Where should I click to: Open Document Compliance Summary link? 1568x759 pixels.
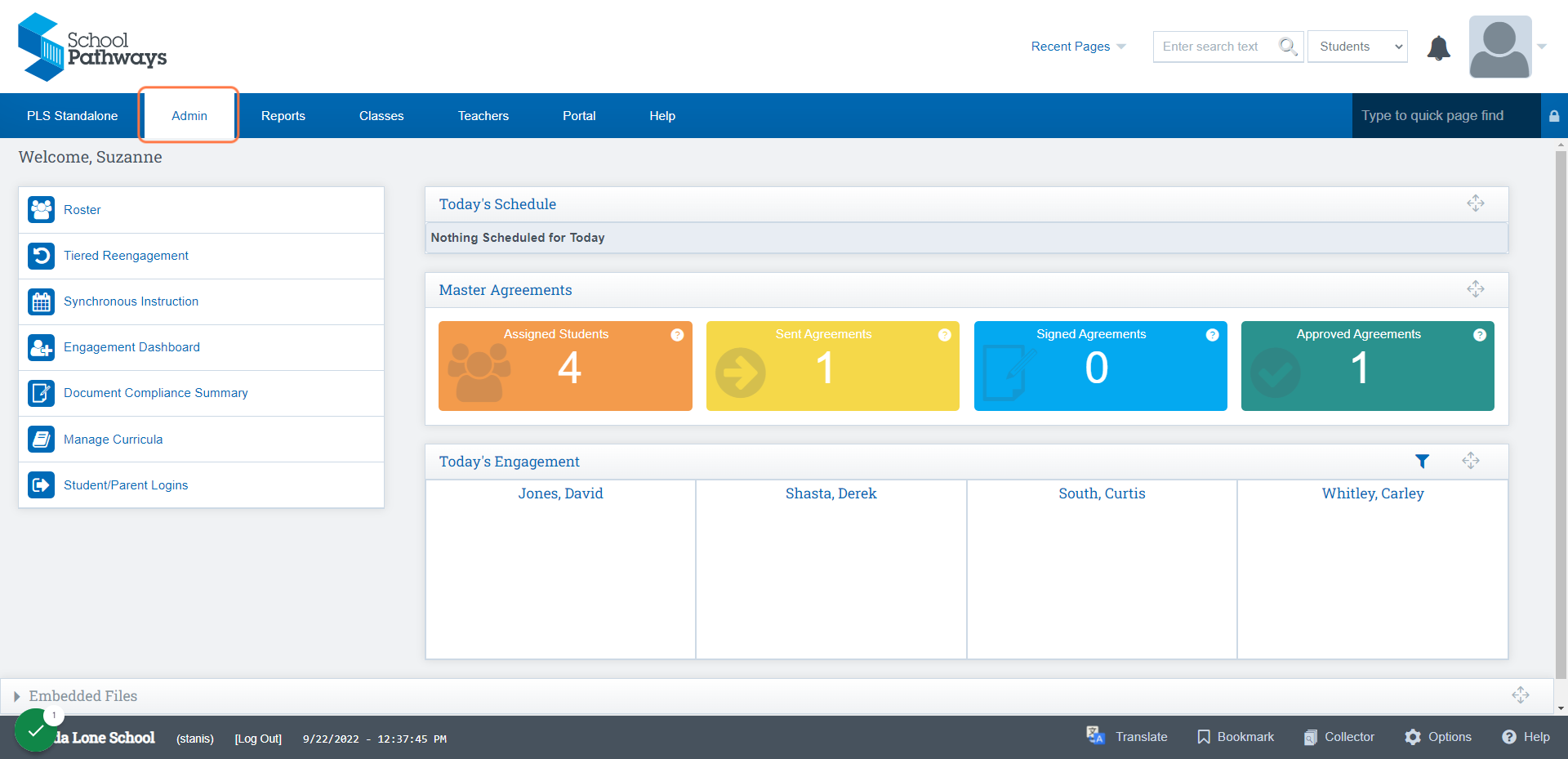(156, 393)
